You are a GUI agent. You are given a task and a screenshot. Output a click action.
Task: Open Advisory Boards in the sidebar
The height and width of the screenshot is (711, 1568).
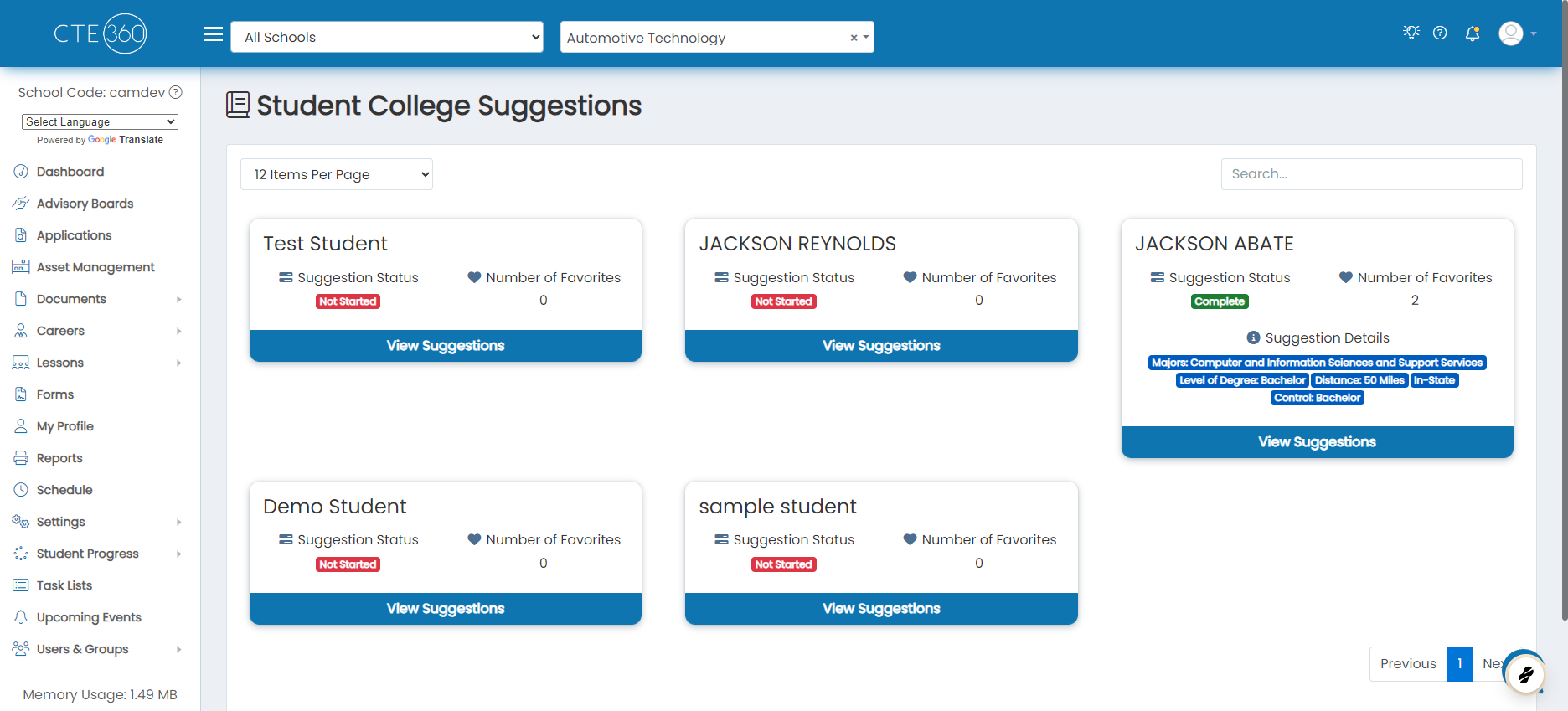tap(85, 204)
